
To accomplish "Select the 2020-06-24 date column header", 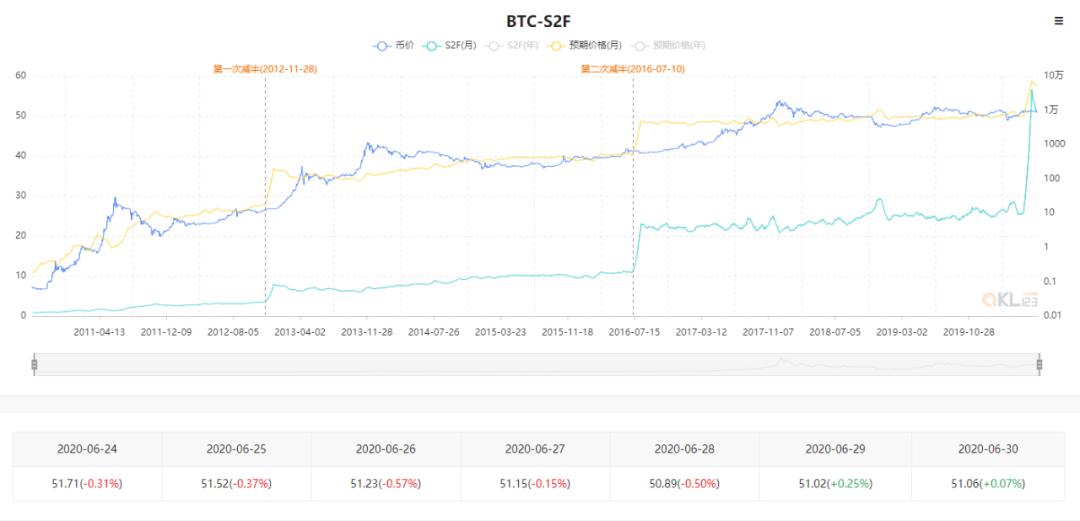I will [x=87, y=449].
